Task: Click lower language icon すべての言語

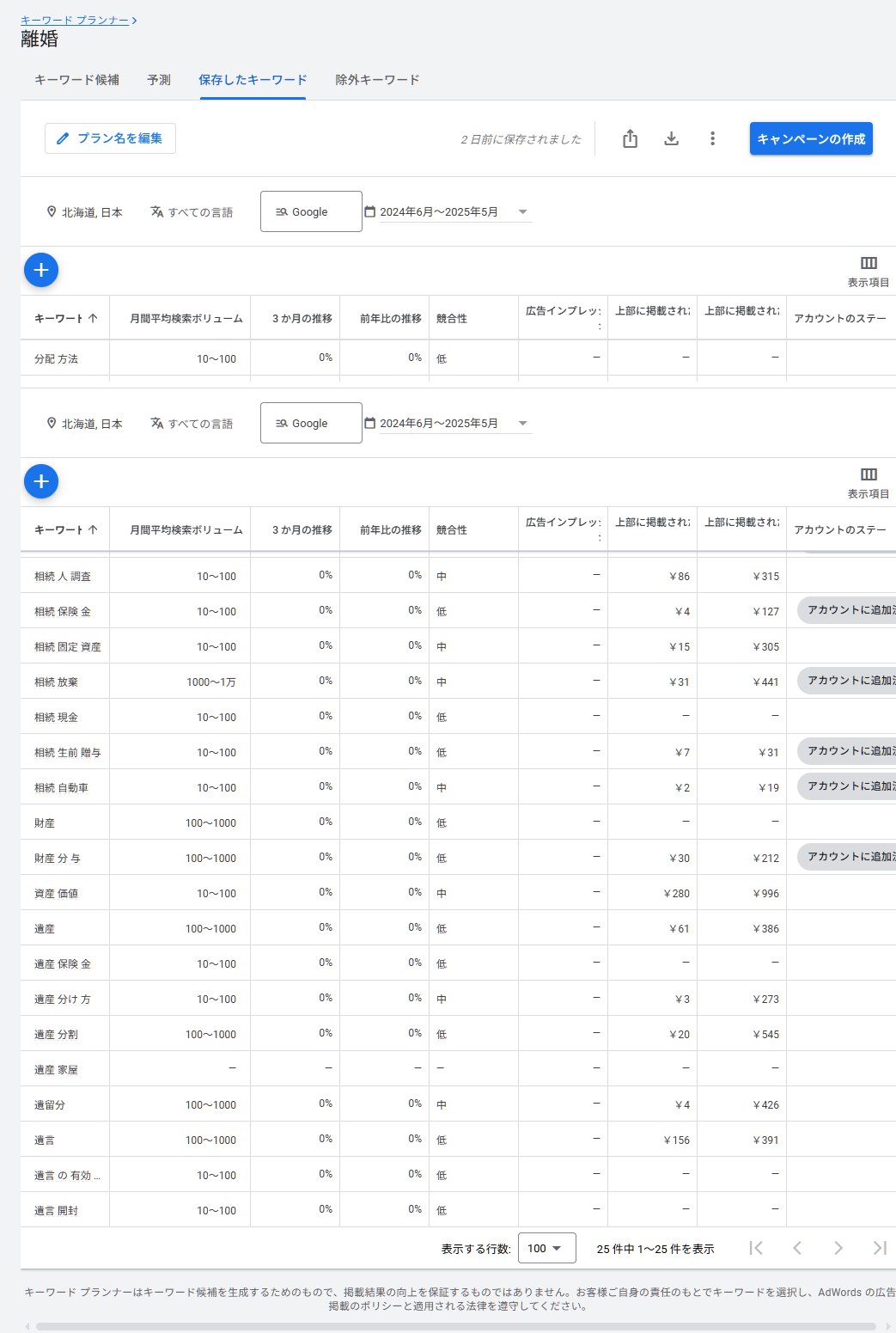Action: tap(157, 423)
